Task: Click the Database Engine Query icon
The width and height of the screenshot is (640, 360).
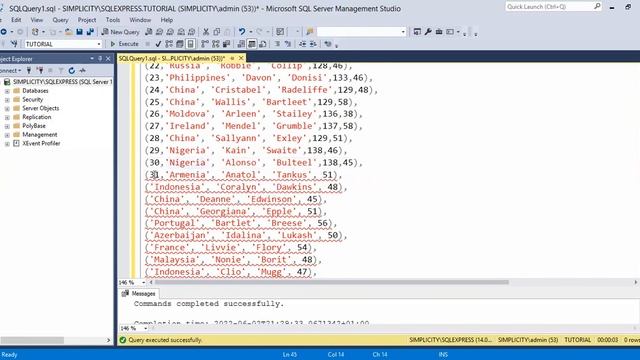Action: click(149, 31)
